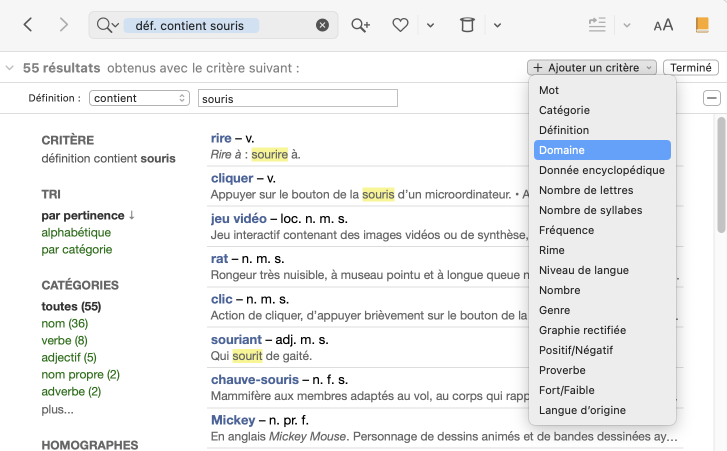Open the orange dictionary book icon
This screenshot has height=451, width=727.
tap(702, 25)
